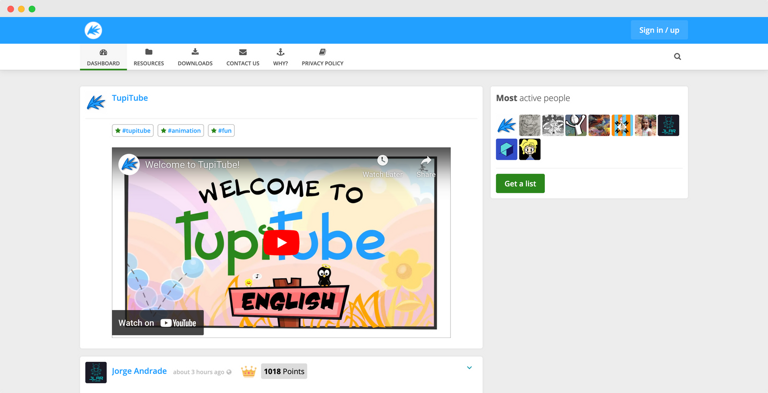
Task: Open the dark teal robot avatar in active people
Action: pos(669,125)
